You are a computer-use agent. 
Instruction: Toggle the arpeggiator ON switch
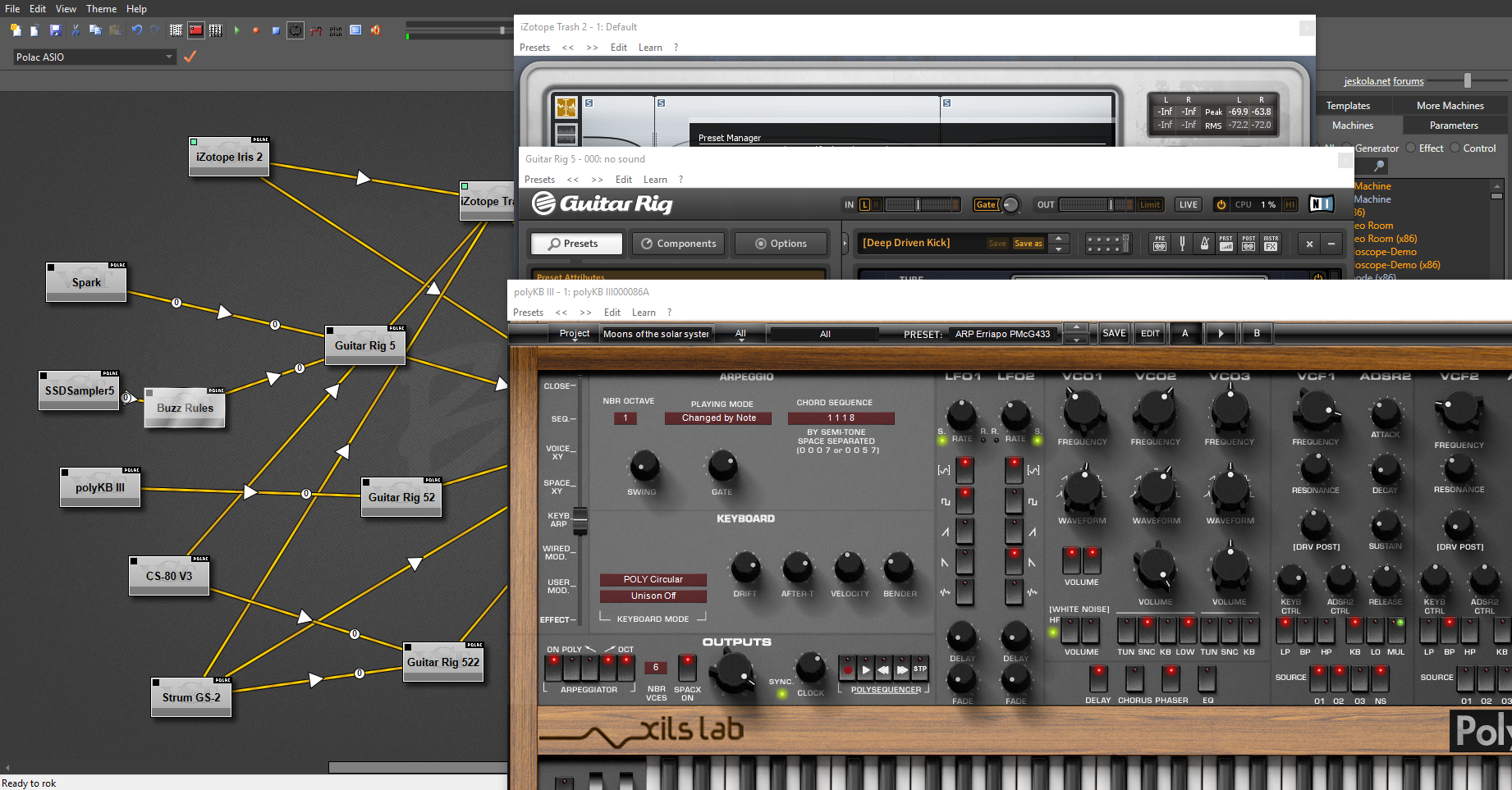[x=554, y=668]
